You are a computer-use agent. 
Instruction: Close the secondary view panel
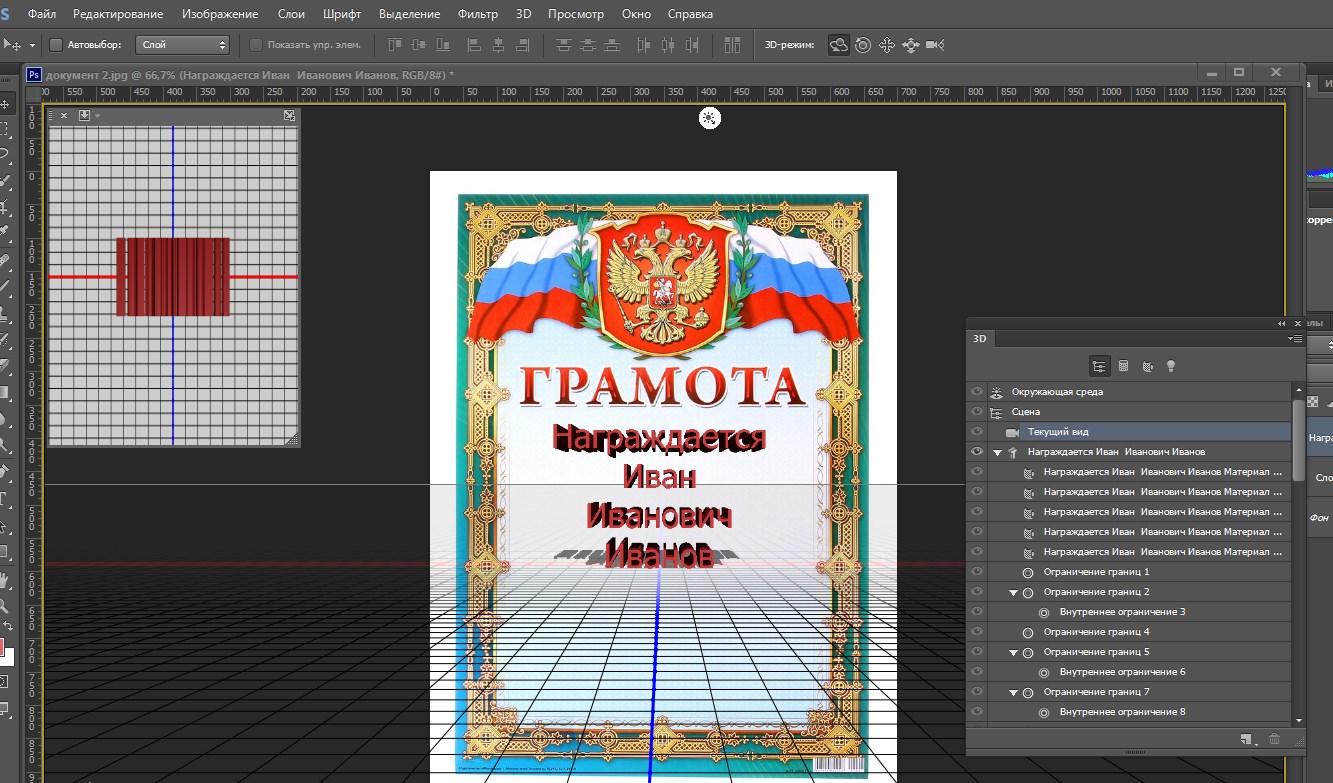point(64,116)
